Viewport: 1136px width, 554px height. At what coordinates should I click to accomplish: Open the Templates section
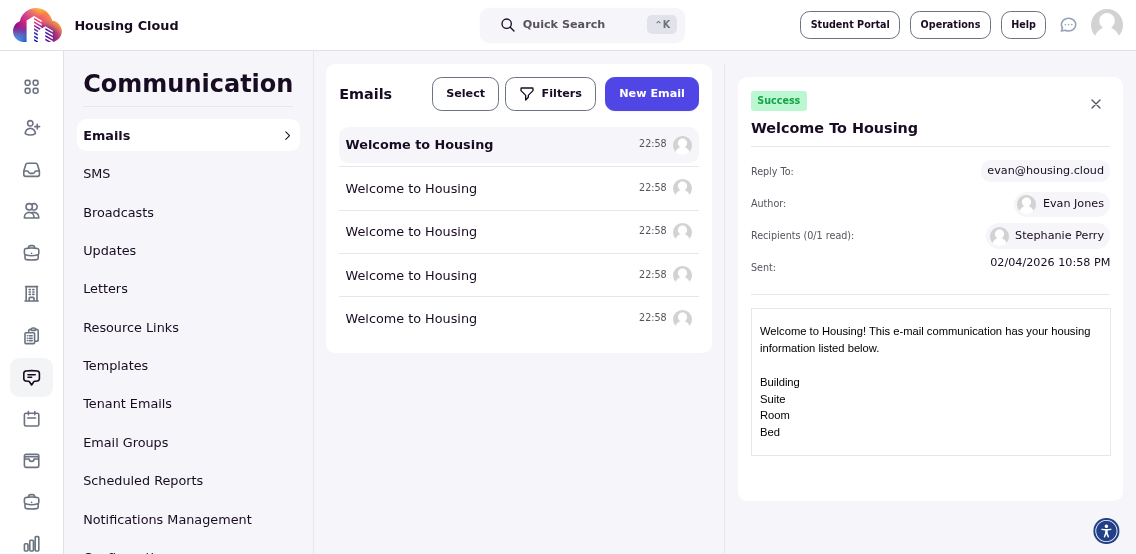(116, 366)
